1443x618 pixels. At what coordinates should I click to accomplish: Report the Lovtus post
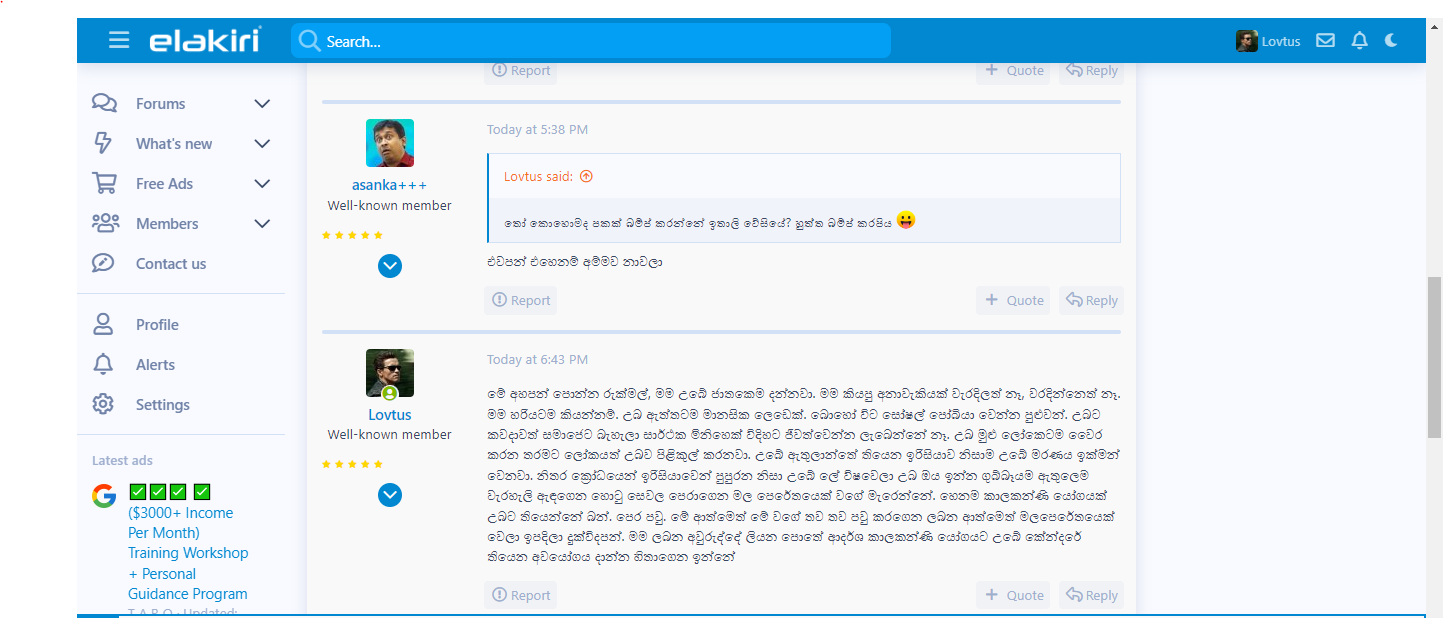pos(521,595)
